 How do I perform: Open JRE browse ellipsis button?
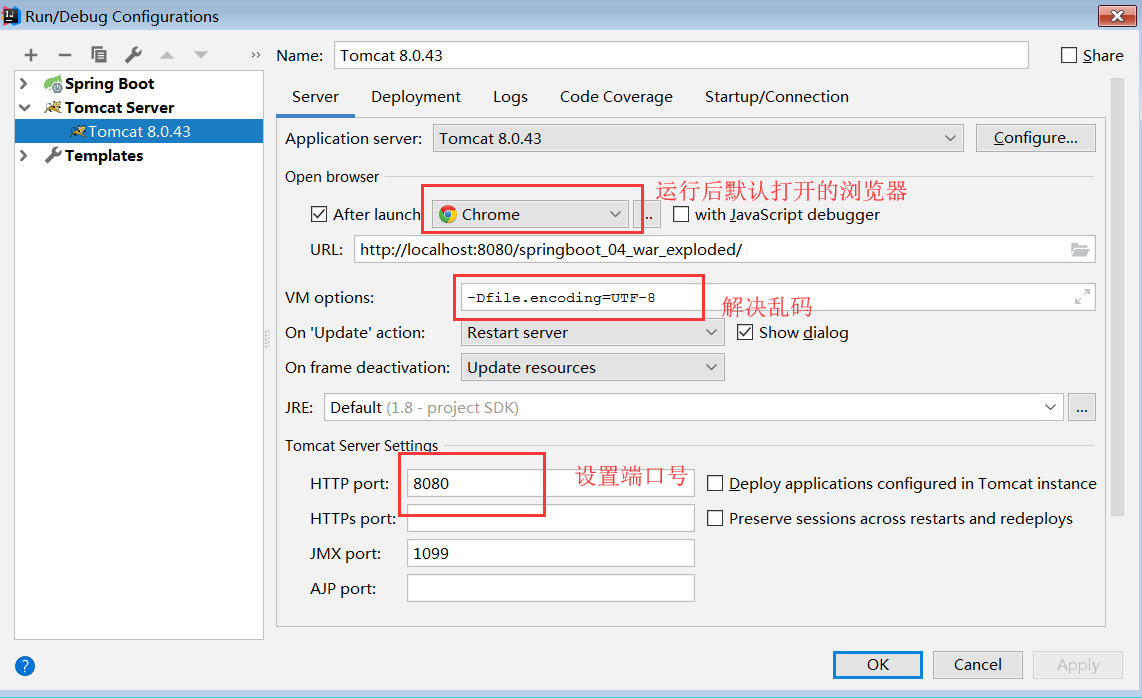(x=1082, y=407)
